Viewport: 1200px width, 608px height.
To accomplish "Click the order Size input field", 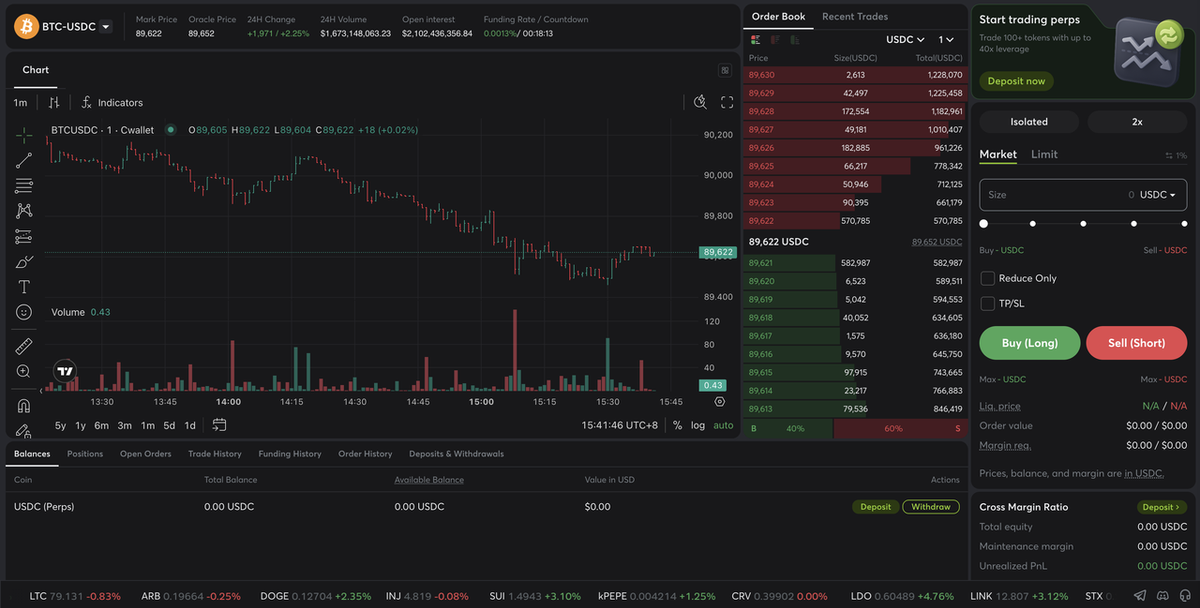I will [x=1083, y=195].
